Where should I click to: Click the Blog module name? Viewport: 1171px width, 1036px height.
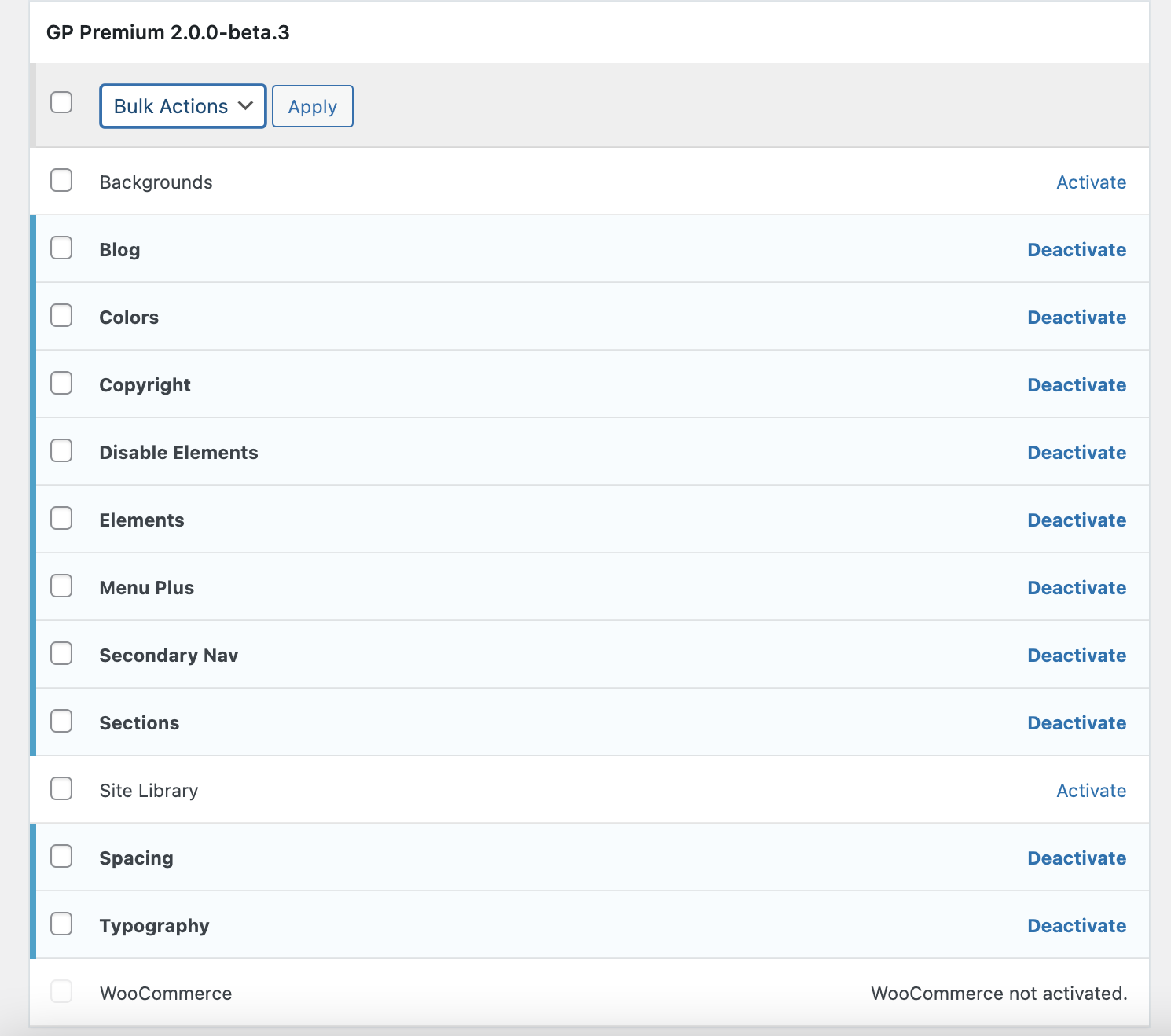119,250
